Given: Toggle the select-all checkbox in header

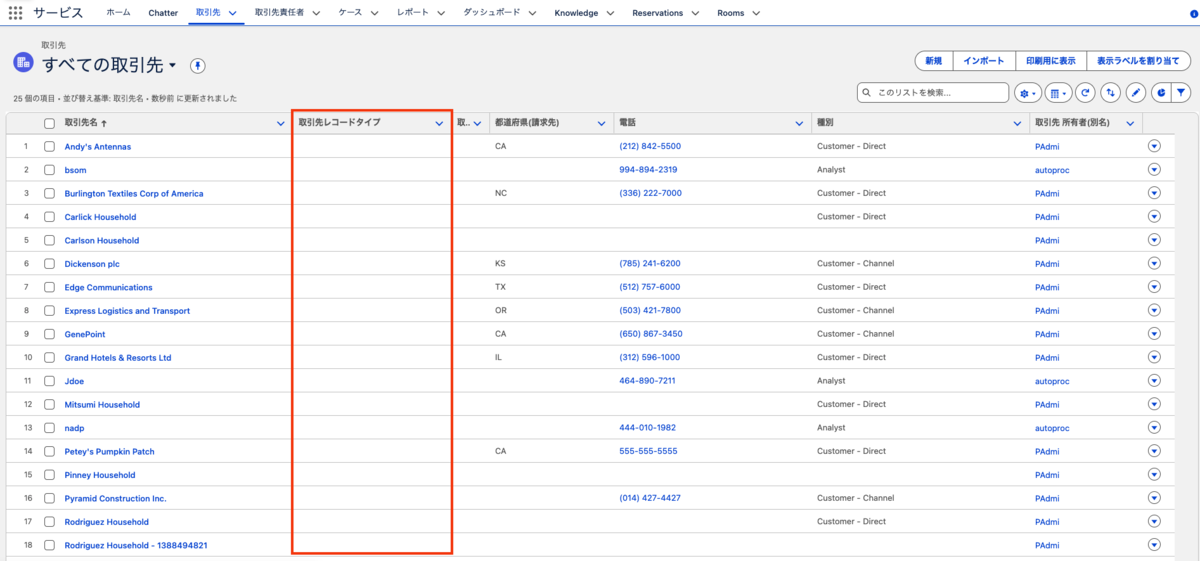Looking at the screenshot, I should (x=49, y=123).
